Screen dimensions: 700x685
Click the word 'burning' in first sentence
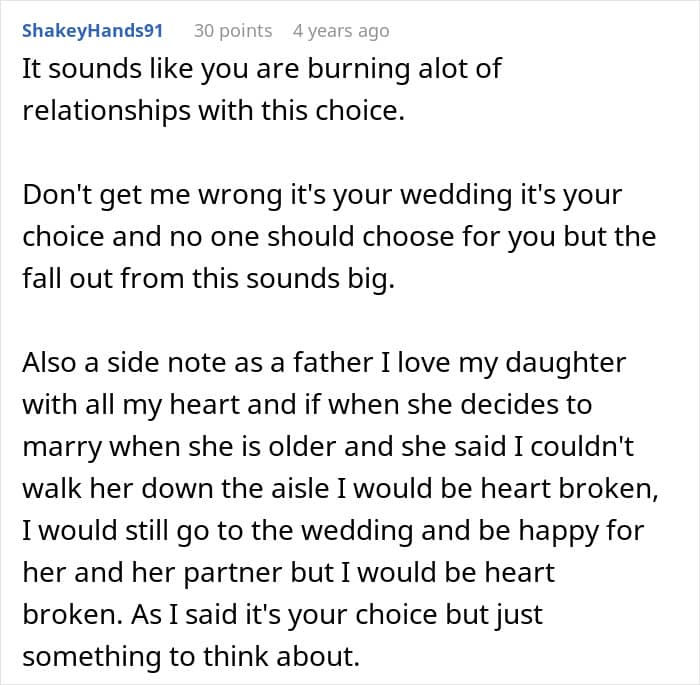pos(358,69)
